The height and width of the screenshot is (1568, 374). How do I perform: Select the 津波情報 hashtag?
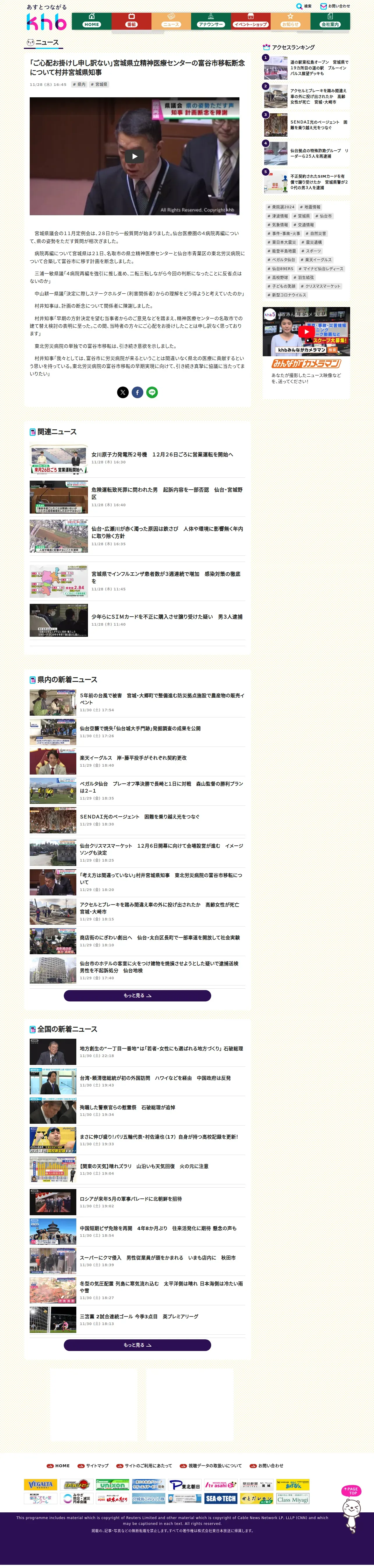(x=278, y=216)
